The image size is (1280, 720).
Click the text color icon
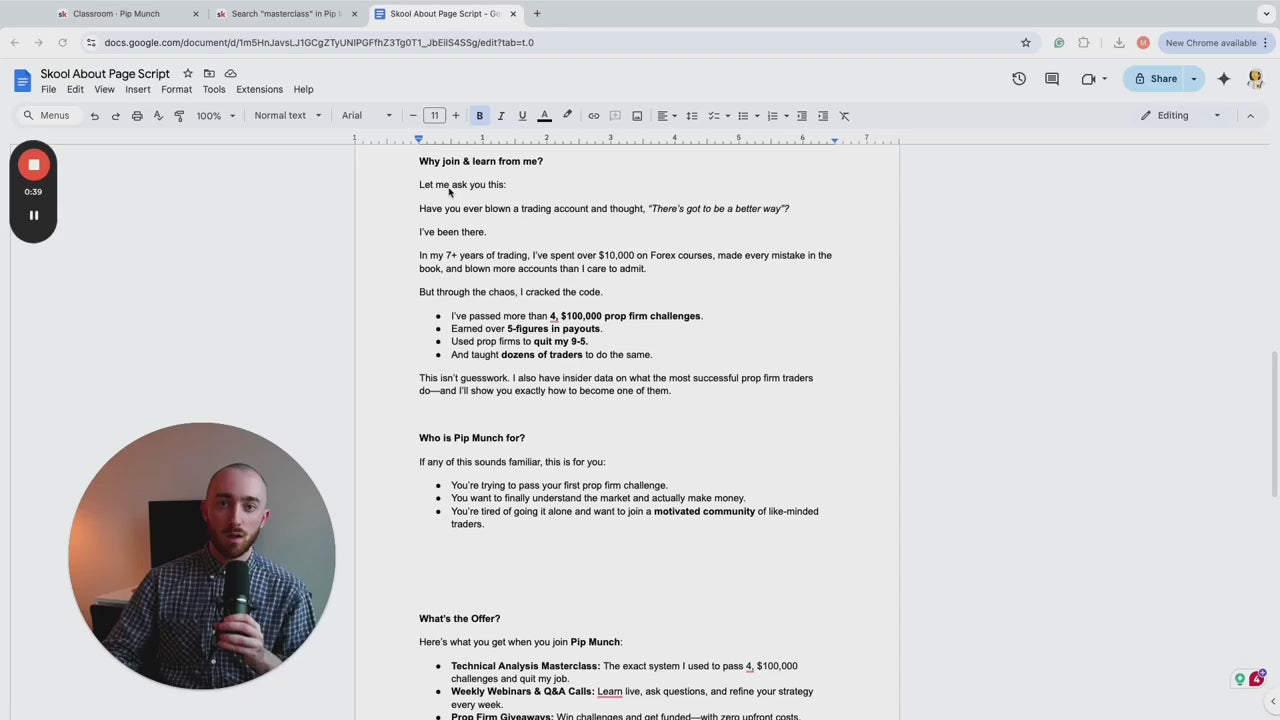tap(545, 116)
